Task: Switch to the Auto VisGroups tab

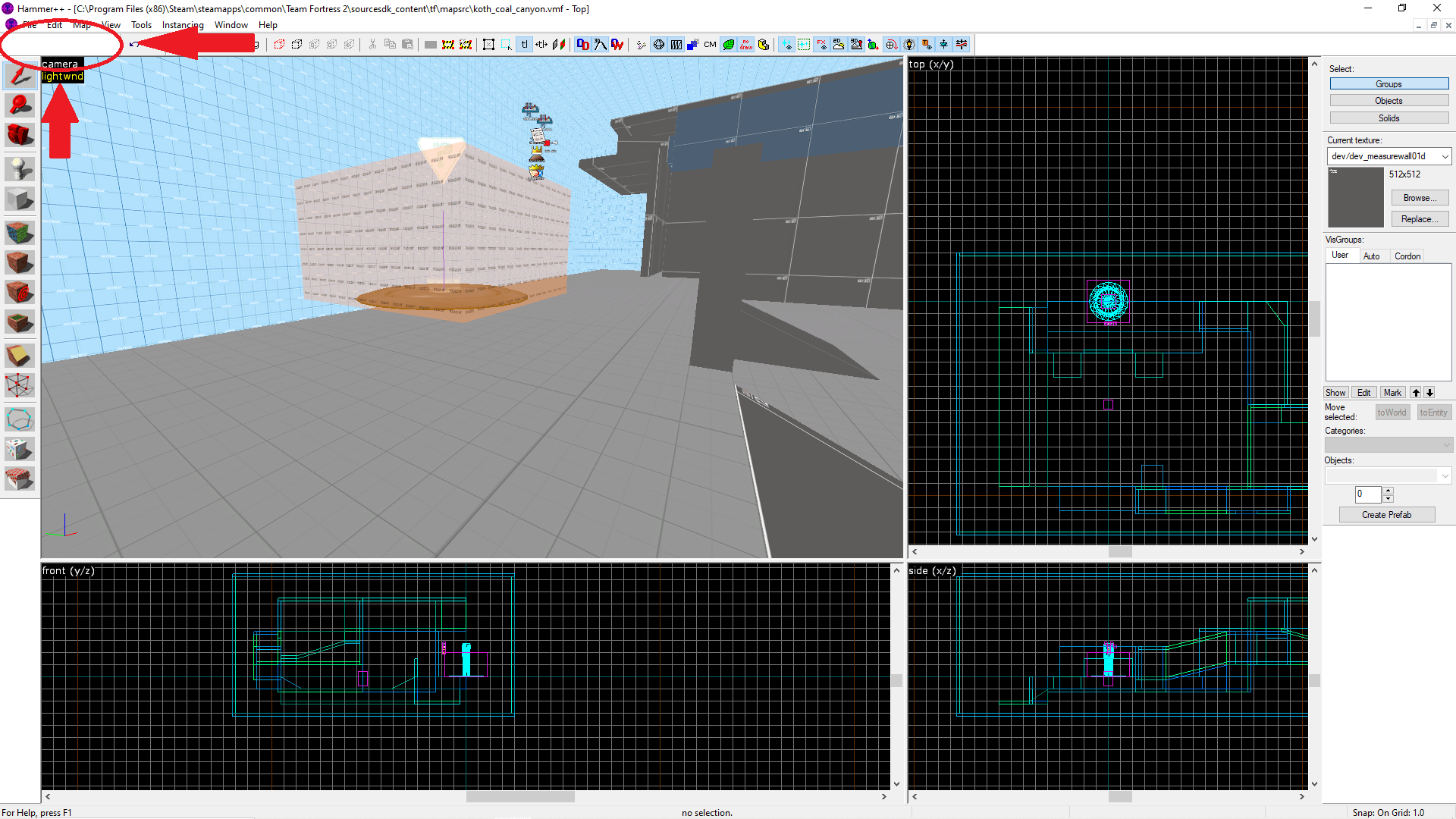Action: pos(1371,256)
